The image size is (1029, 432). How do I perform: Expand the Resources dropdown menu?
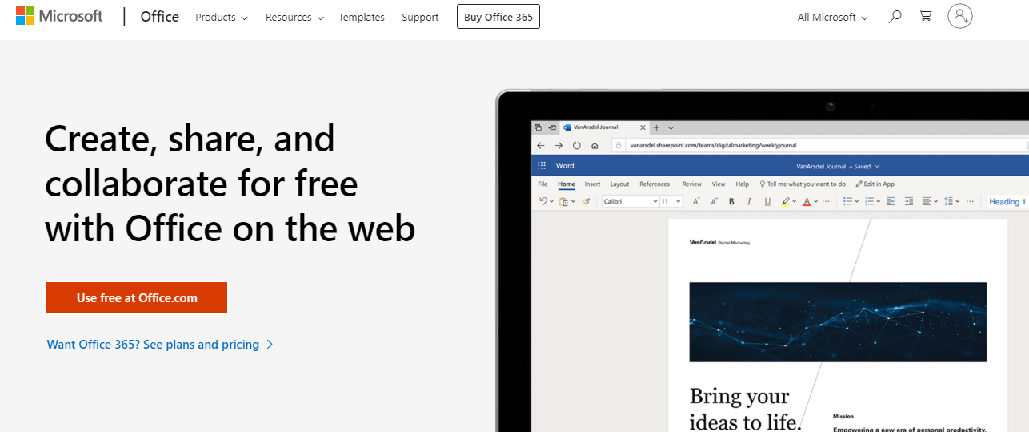coord(295,18)
